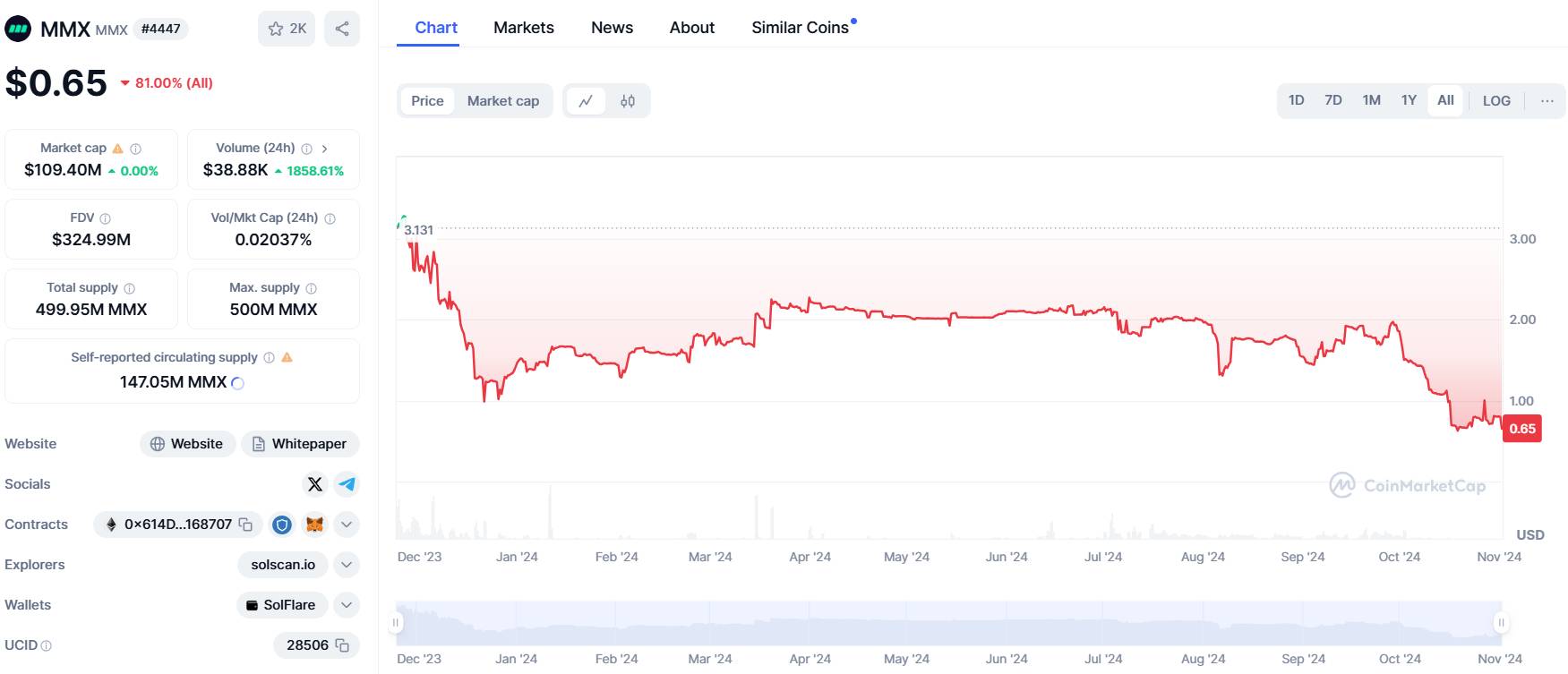This screenshot has height=674, width=1568.
Task: Copy UCID 28506
Action: click(342, 645)
